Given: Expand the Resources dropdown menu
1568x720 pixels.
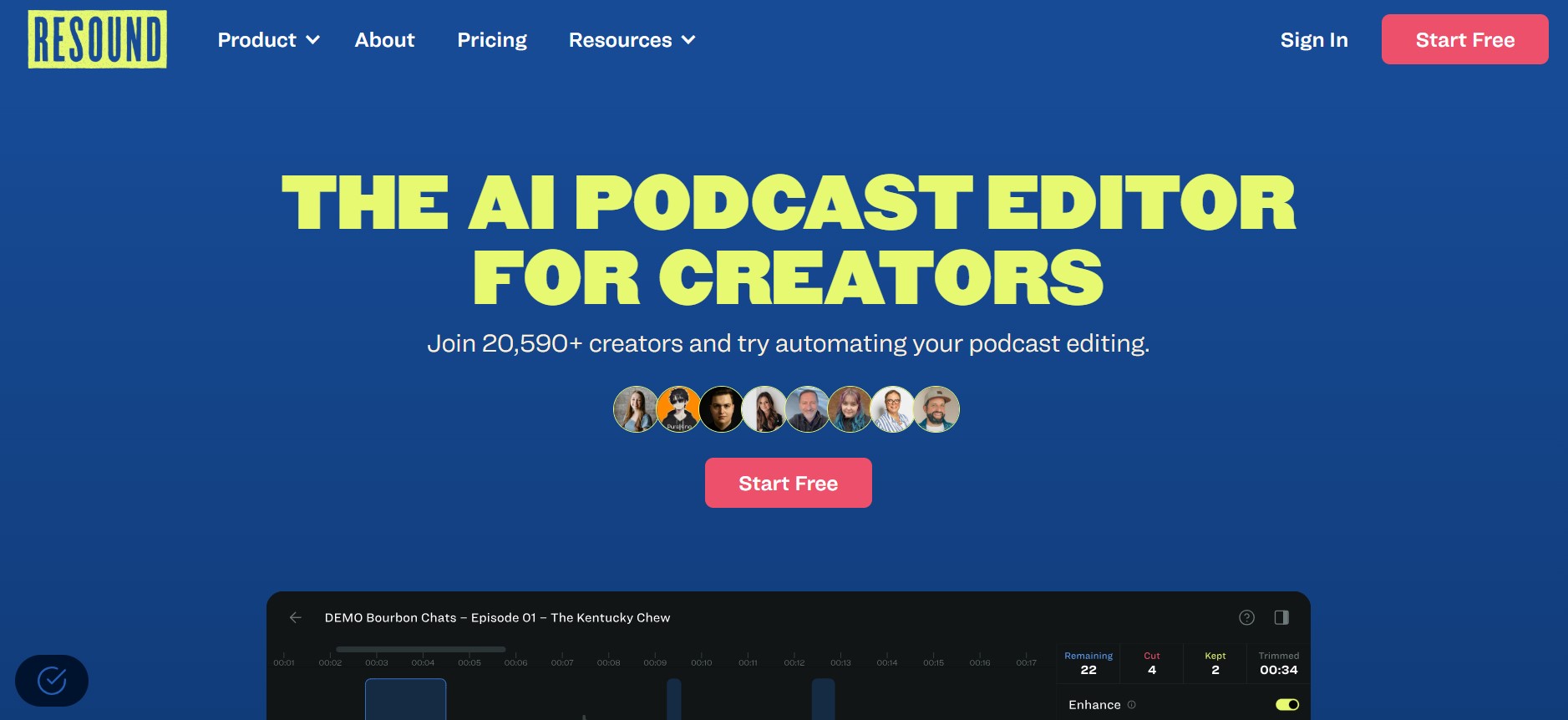Looking at the screenshot, I should (632, 40).
